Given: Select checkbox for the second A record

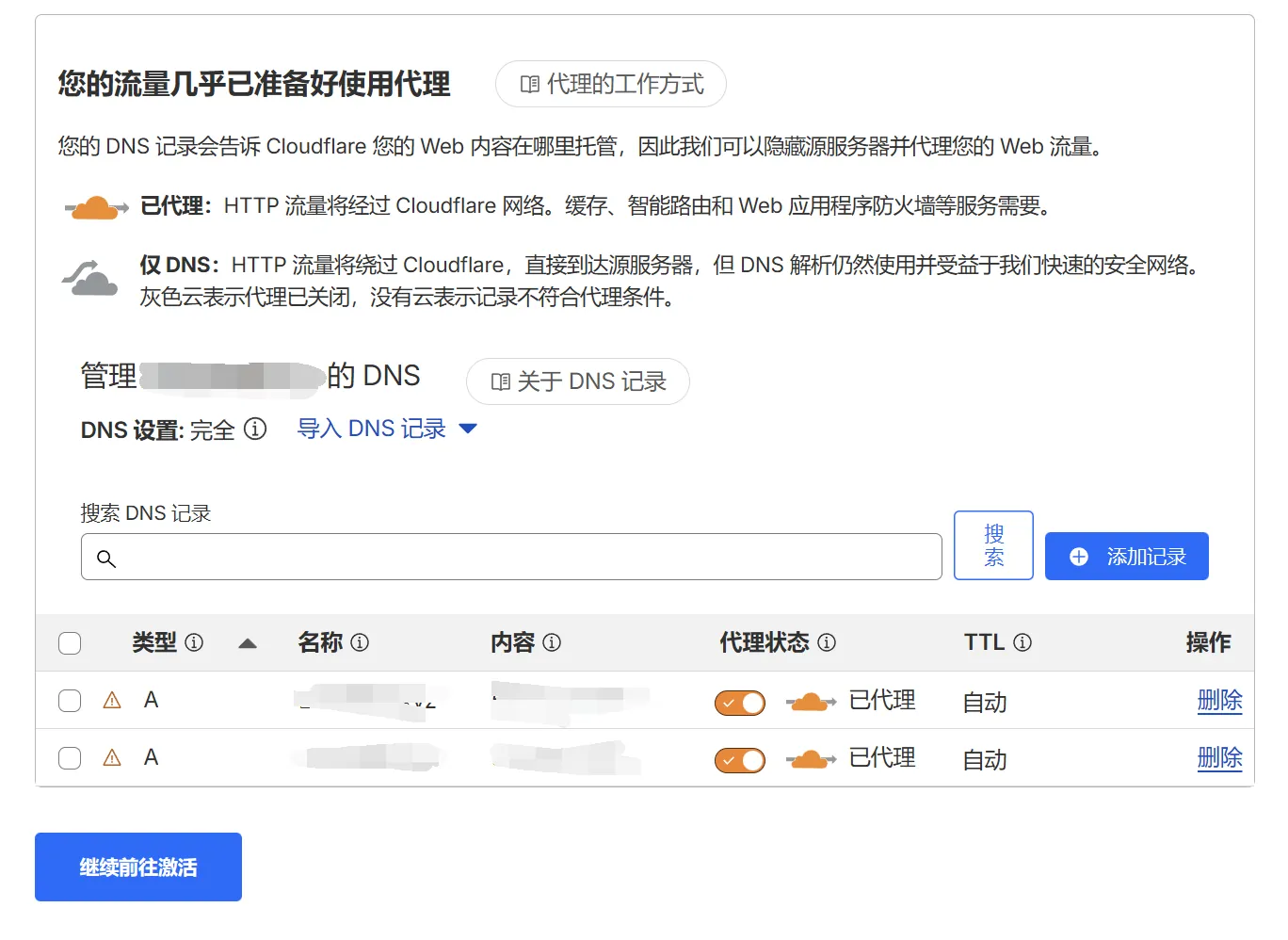Looking at the screenshot, I should 70,758.
